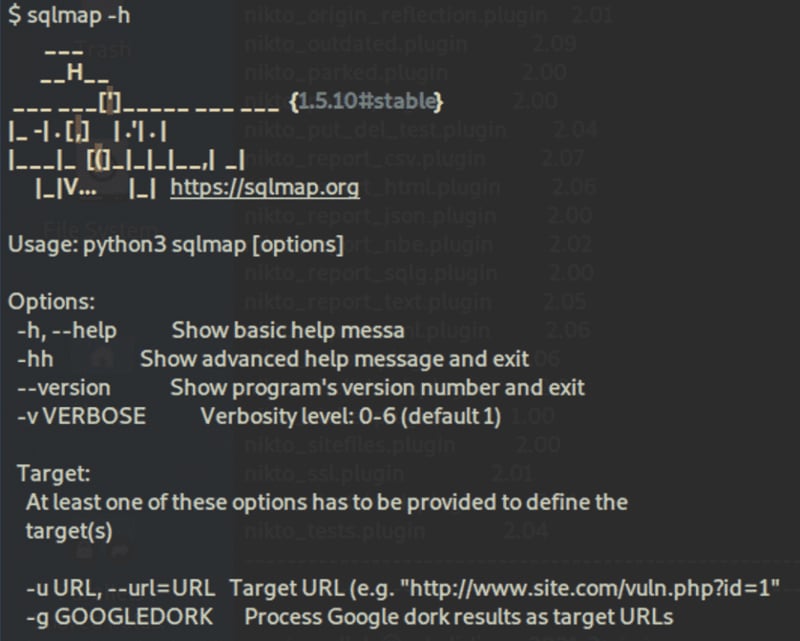Click the 'Options:' section heading
This screenshot has height=641, width=800.
pos(52,302)
